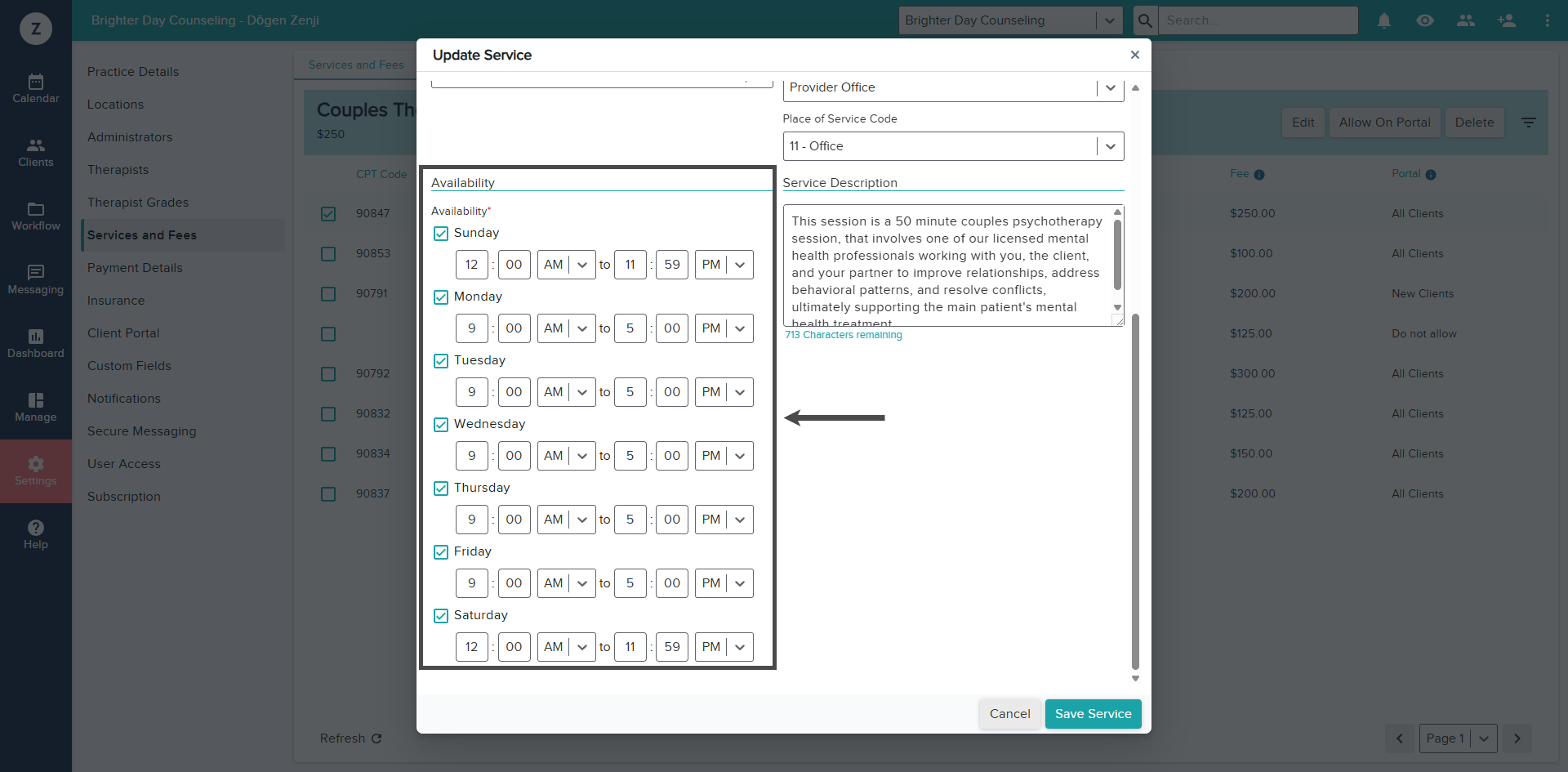This screenshot has width=1568, height=772.
Task: Open Calendar from the left sidebar
Action: click(36, 89)
